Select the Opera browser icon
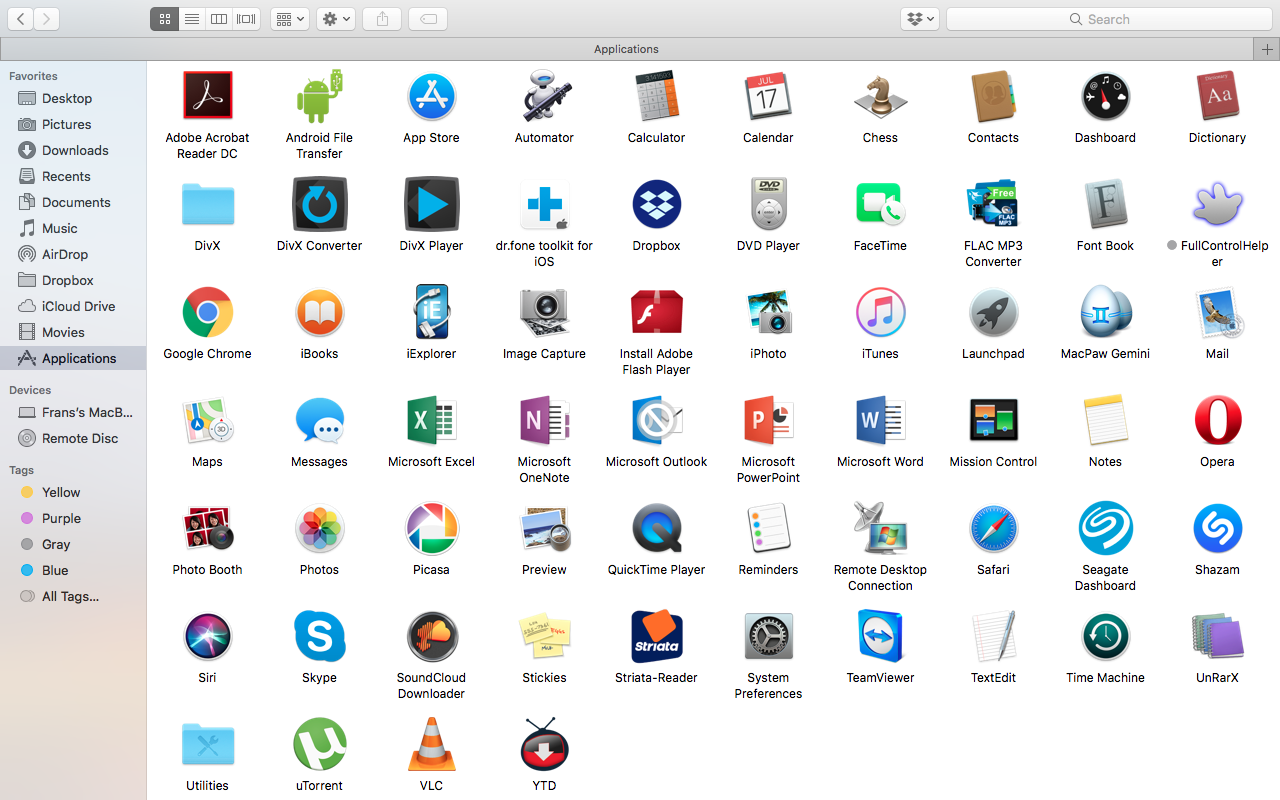The image size is (1280, 800). [x=1217, y=420]
